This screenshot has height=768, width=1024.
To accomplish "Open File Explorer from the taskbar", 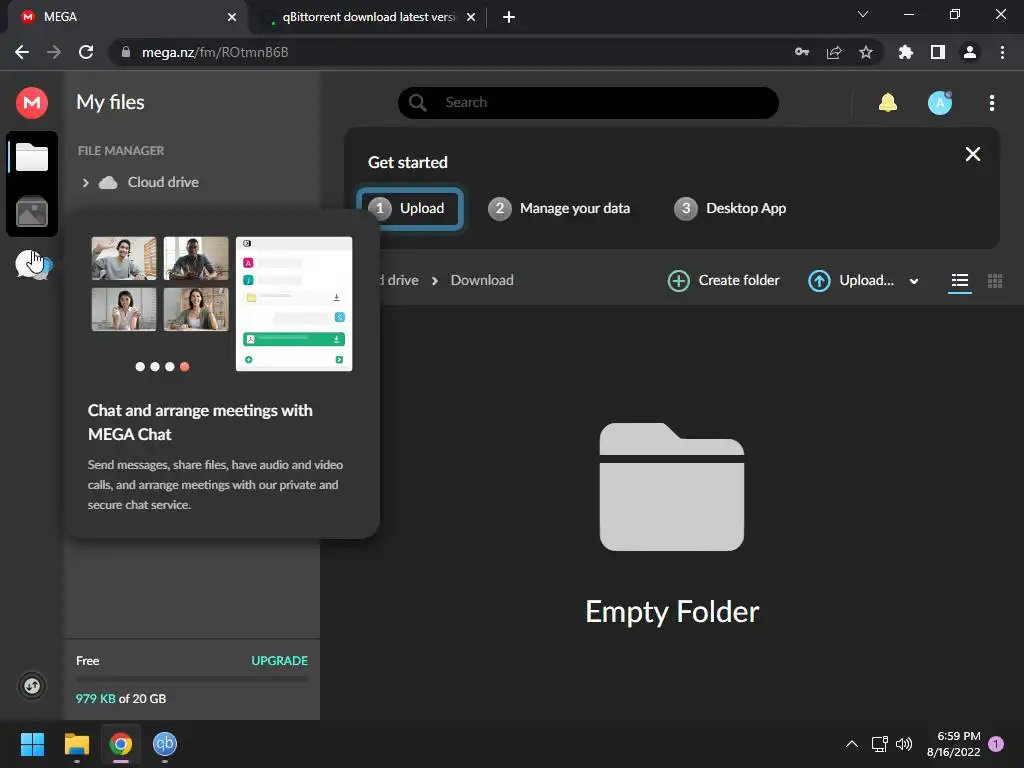I will click(76, 744).
